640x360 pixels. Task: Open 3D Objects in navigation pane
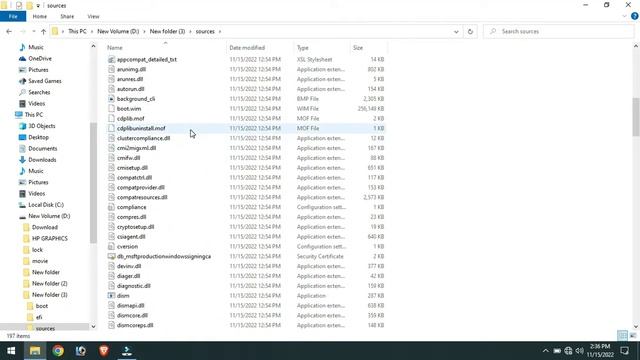[42, 126]
